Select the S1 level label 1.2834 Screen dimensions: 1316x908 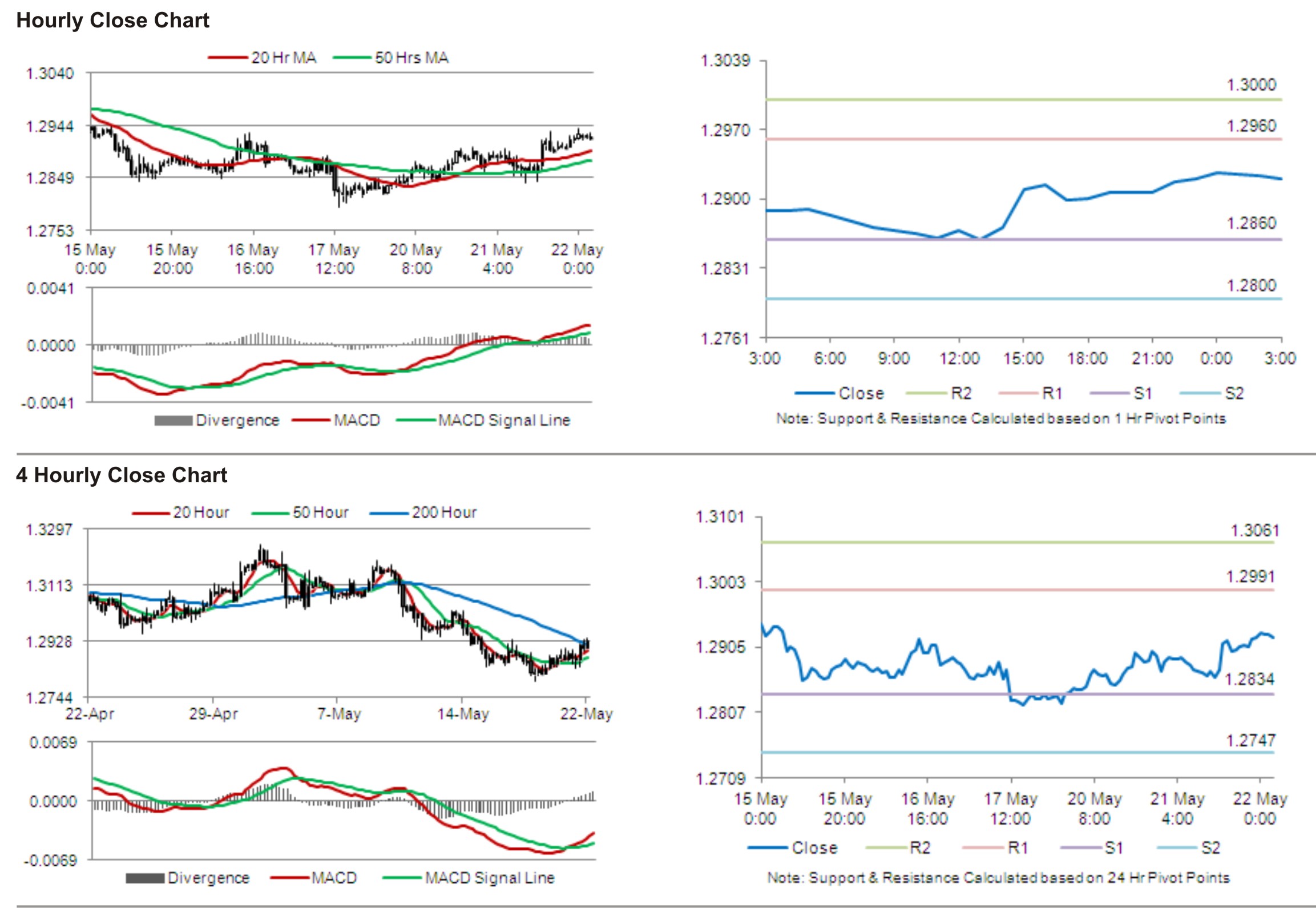point(1249,680)
